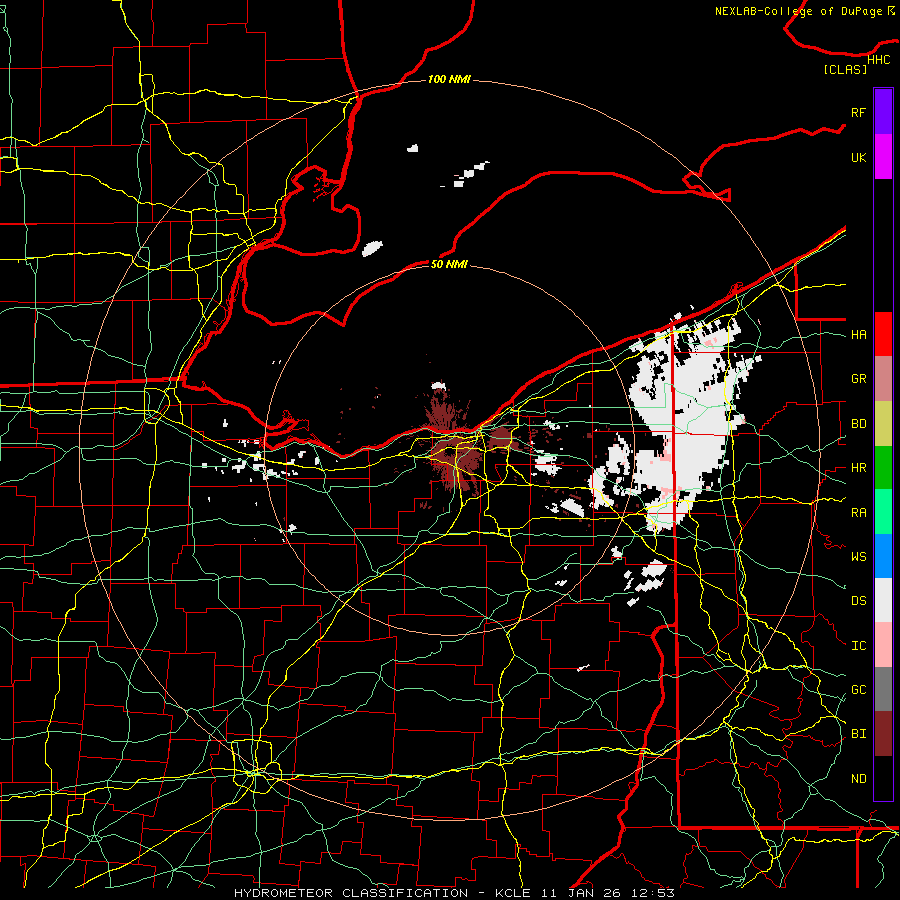
Task: Click the HA legend label text
Action: coord(858,334)
